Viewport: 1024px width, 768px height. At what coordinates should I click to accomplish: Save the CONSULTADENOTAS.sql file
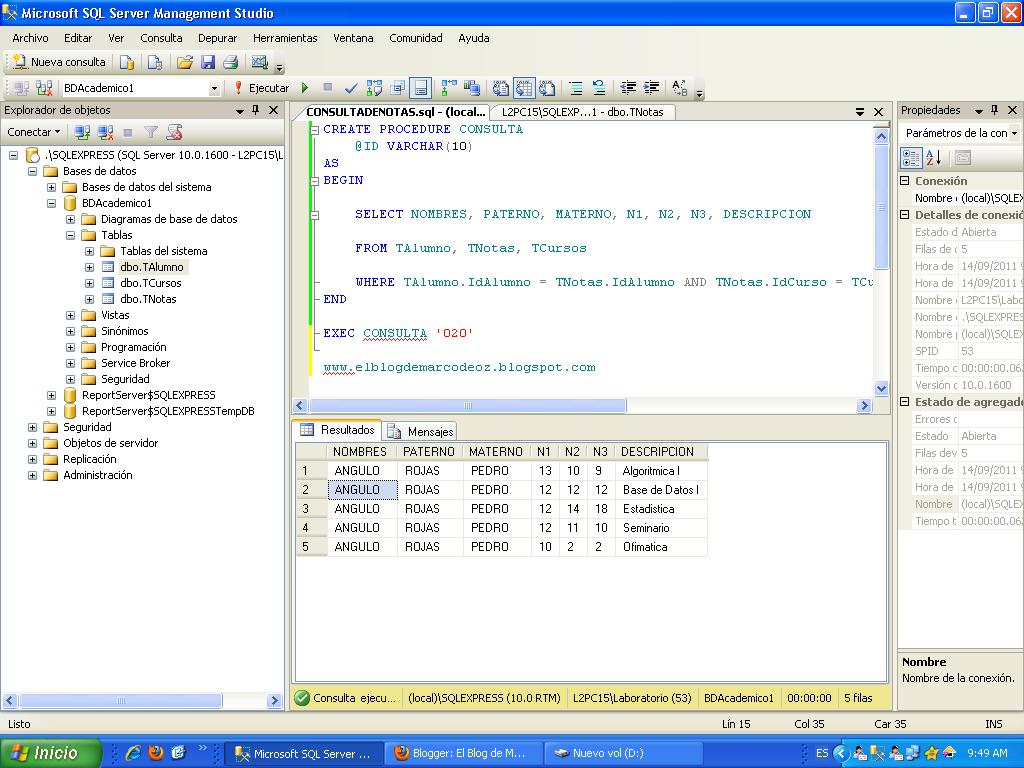pyautogui.click(x=208, y=63)
